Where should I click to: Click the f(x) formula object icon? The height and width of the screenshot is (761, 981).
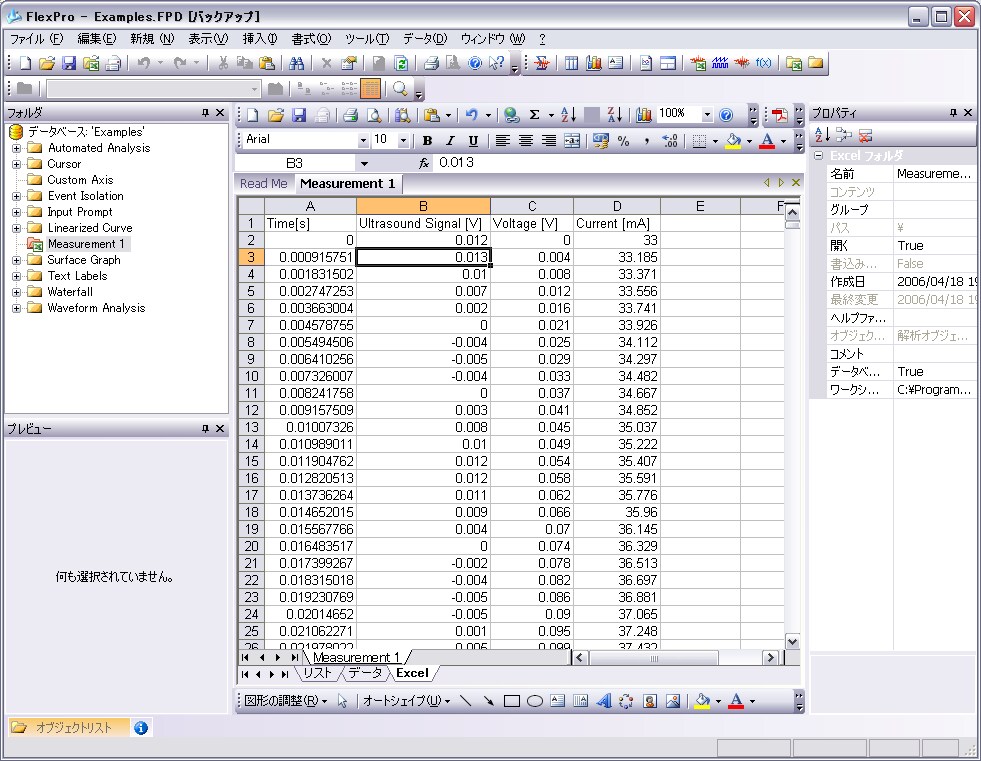click(x=763, y=63)
